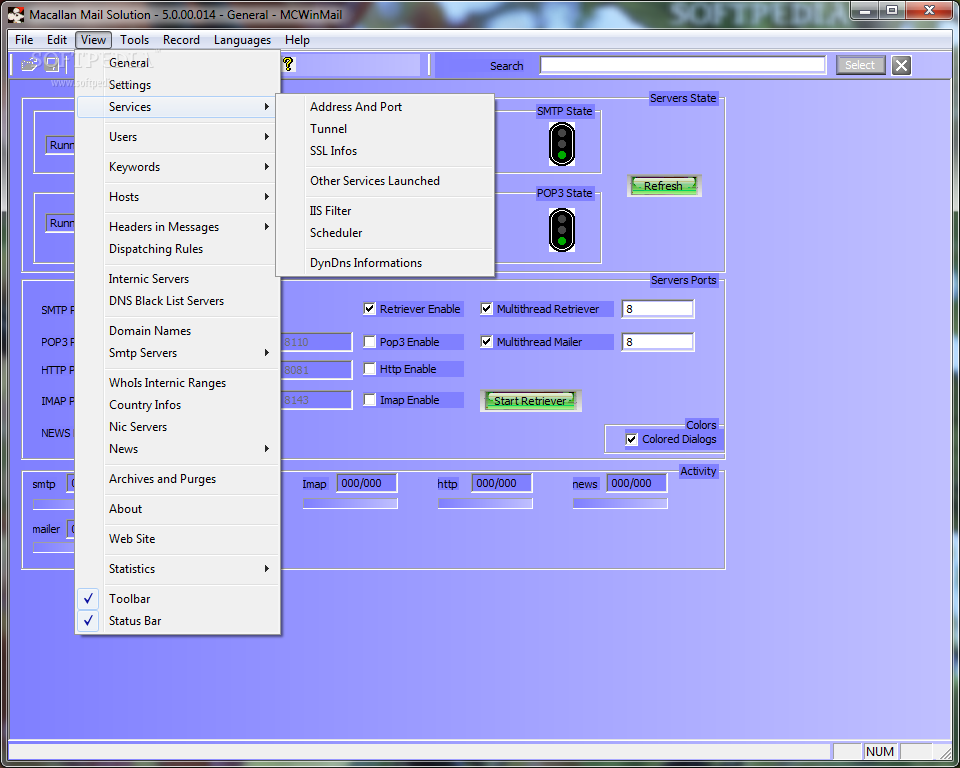The image size is (960, 768).
Task: Click Multithread Retriever count field
Action: [658, 309]
